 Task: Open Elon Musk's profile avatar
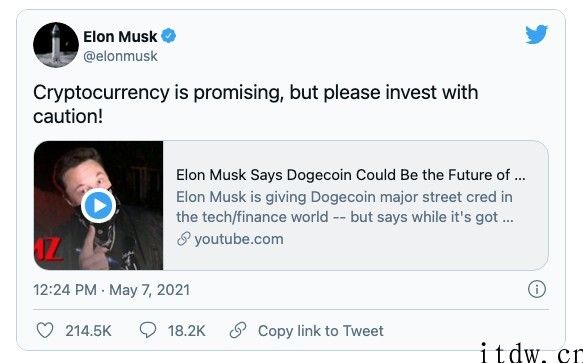(56, 45)
